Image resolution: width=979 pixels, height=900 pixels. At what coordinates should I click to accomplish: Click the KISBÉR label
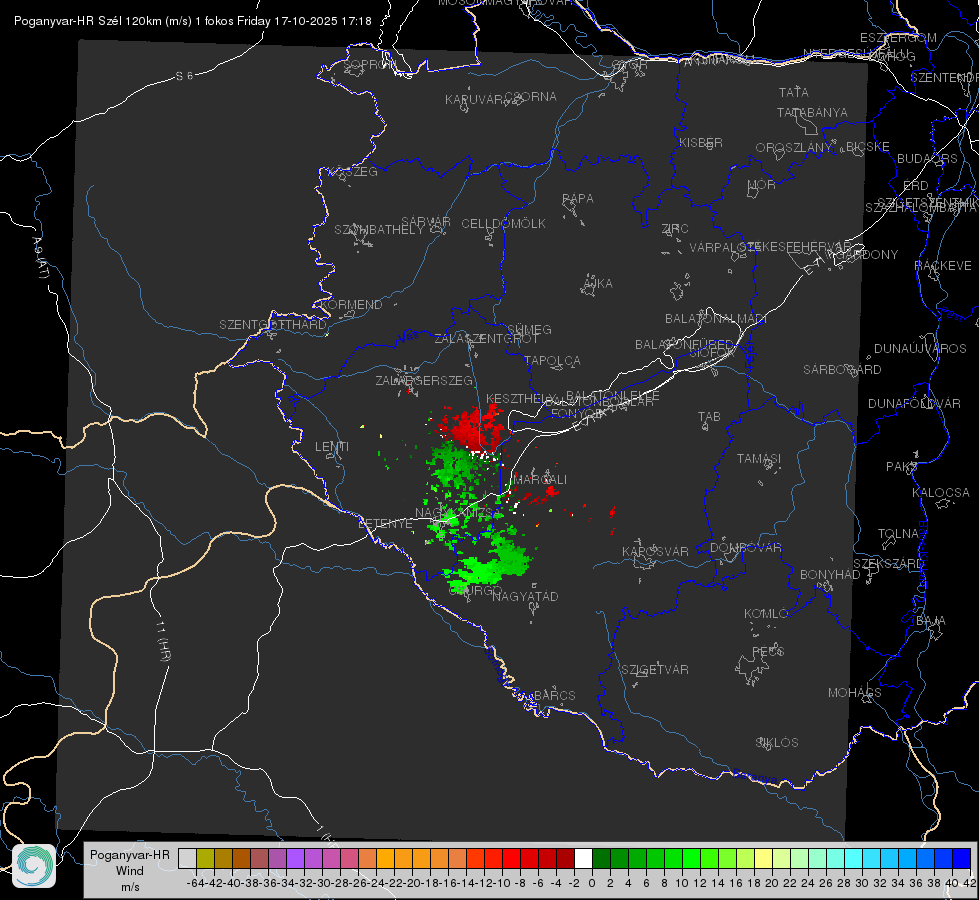[x=701, y=142]
